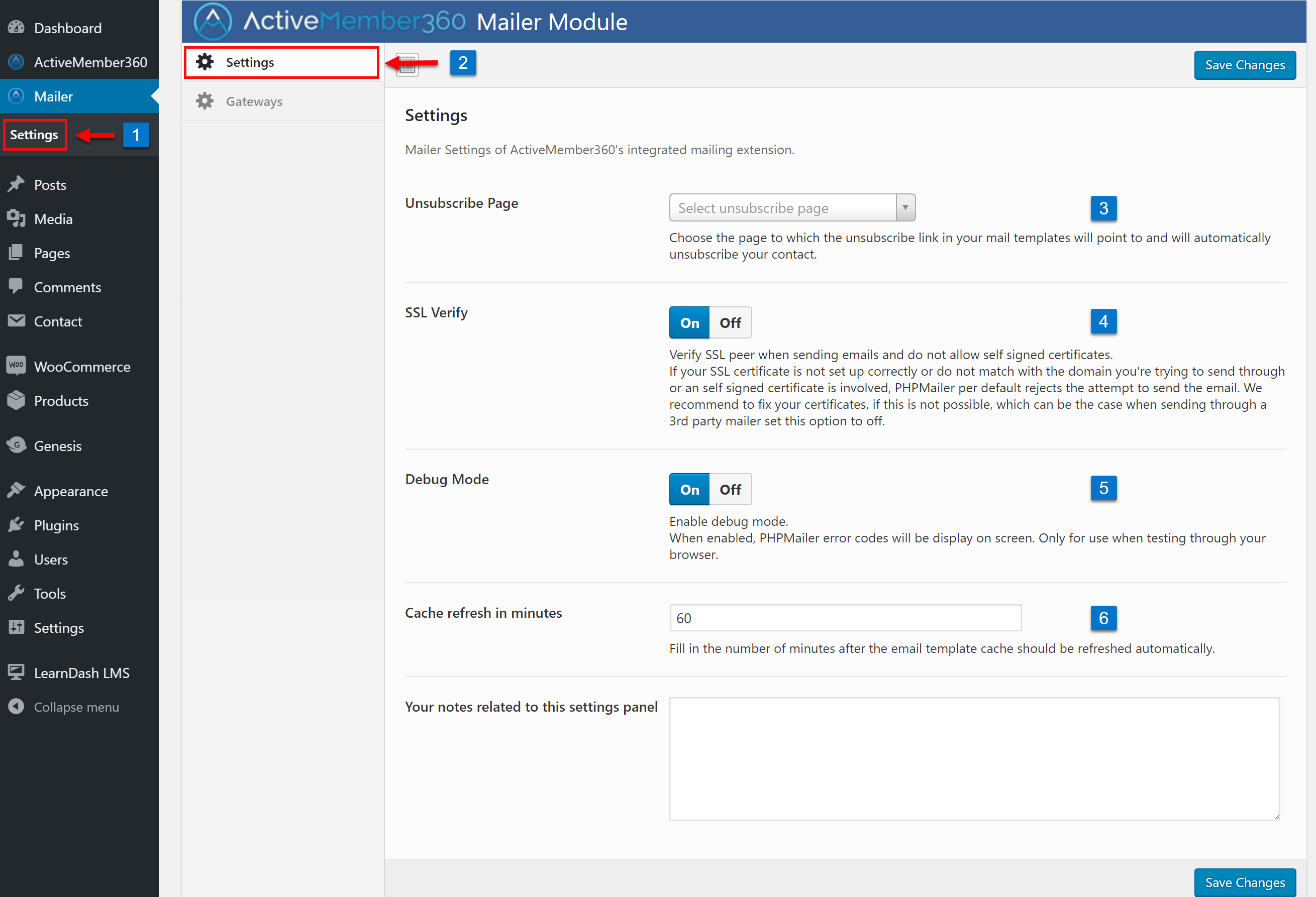Turn Debug Mode On
Viewport: 1316px width, 897px height.
689,489
